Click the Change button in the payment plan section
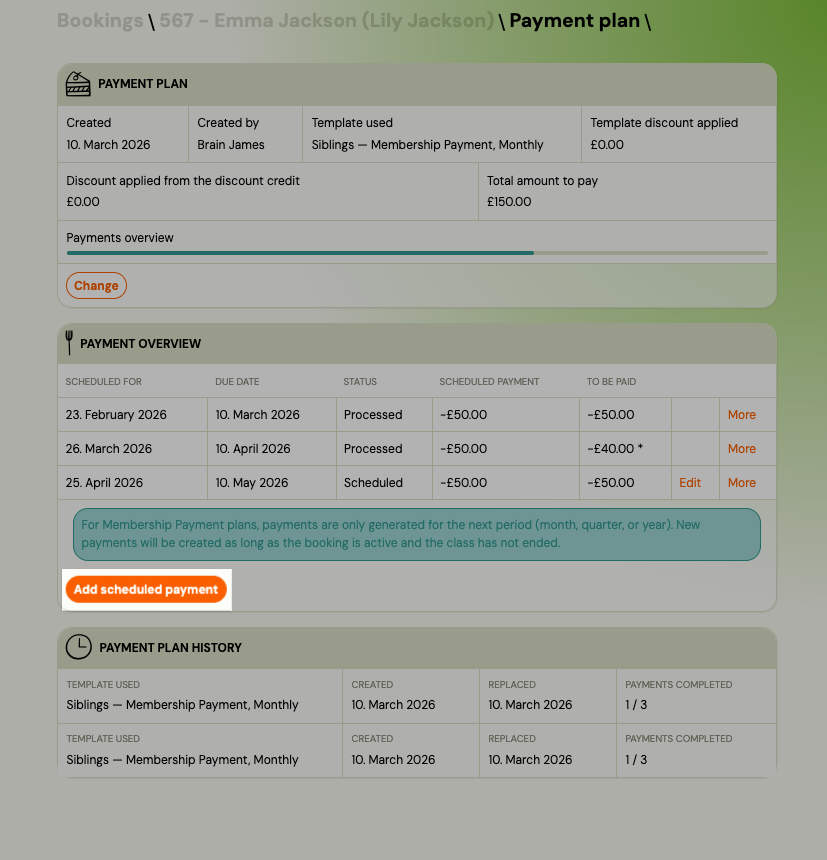 (x=96, y=285)
